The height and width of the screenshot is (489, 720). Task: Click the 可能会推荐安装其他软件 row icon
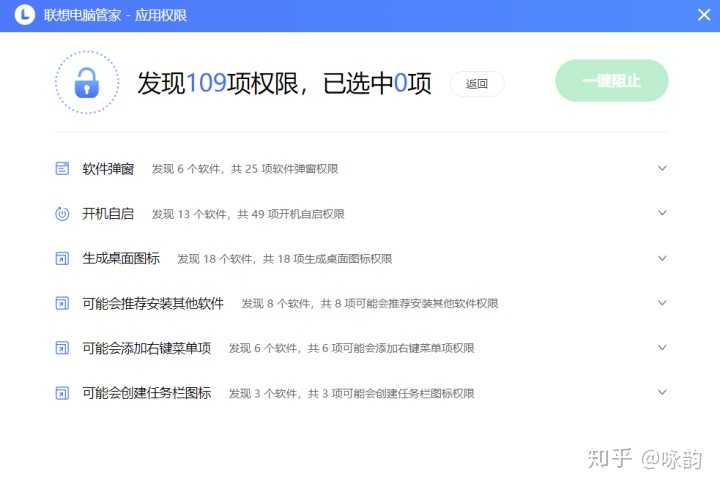pos(62,303)
